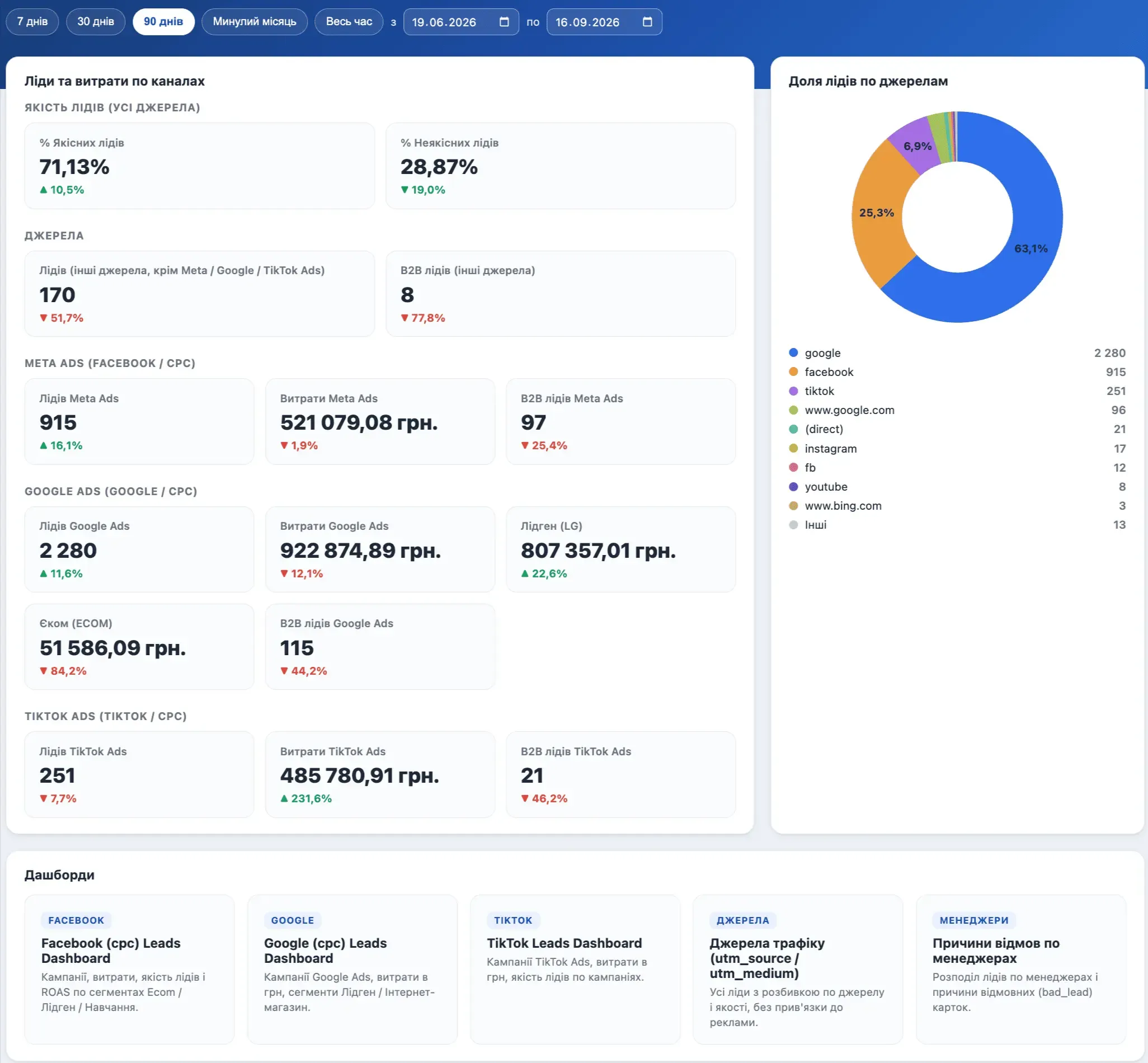This screenshot has height=1063, width=1148.
Task: Click the Лідів Meta Ads 915 card
Action: pos(139,421)
